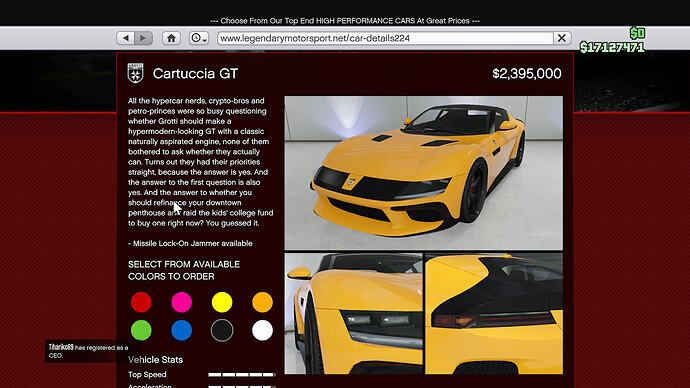Click the browser forward arrow button
The image size is (690, 388).
coord(143,38)
